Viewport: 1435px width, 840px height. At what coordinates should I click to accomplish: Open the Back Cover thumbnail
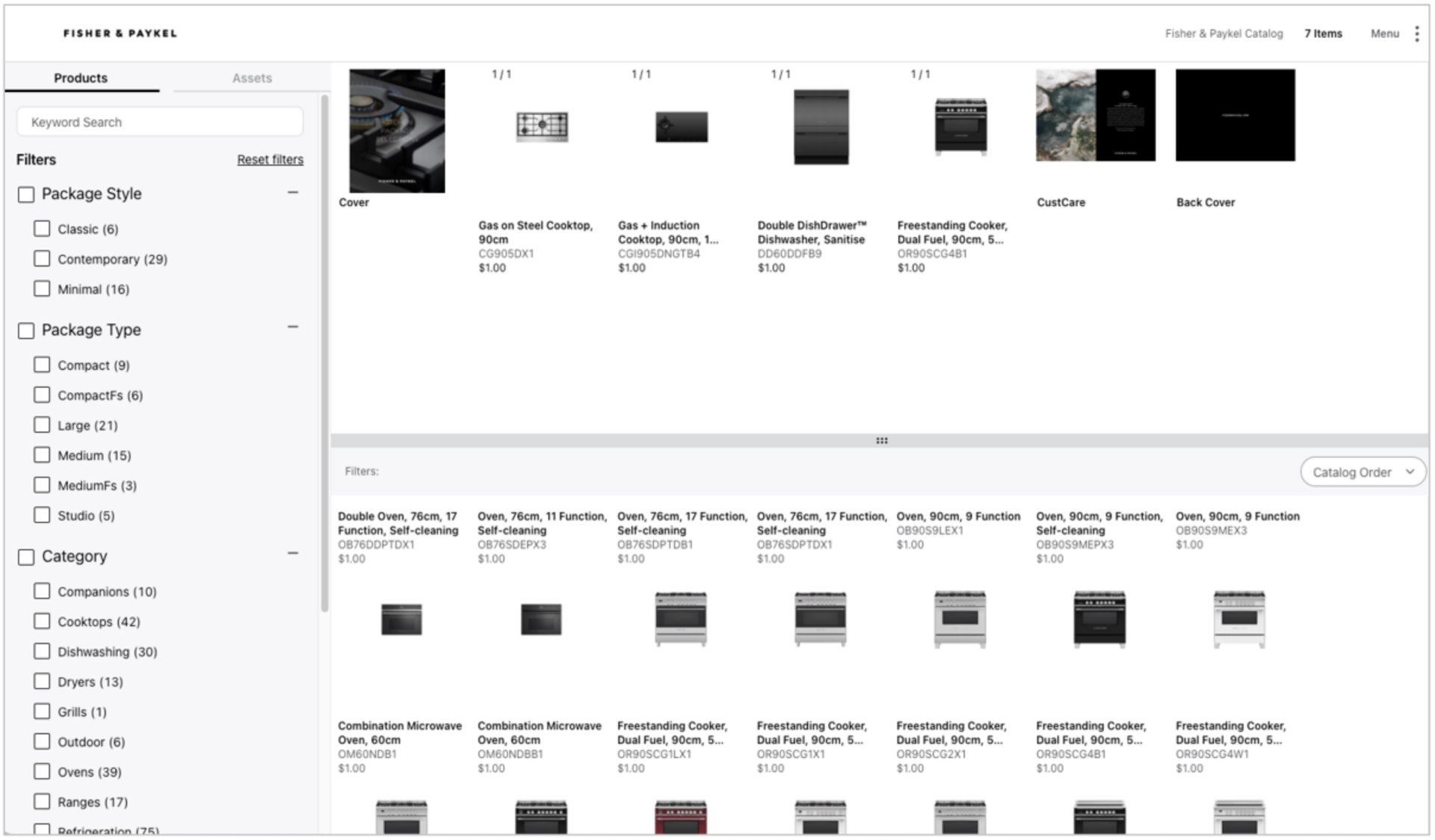coord(1235,115)
